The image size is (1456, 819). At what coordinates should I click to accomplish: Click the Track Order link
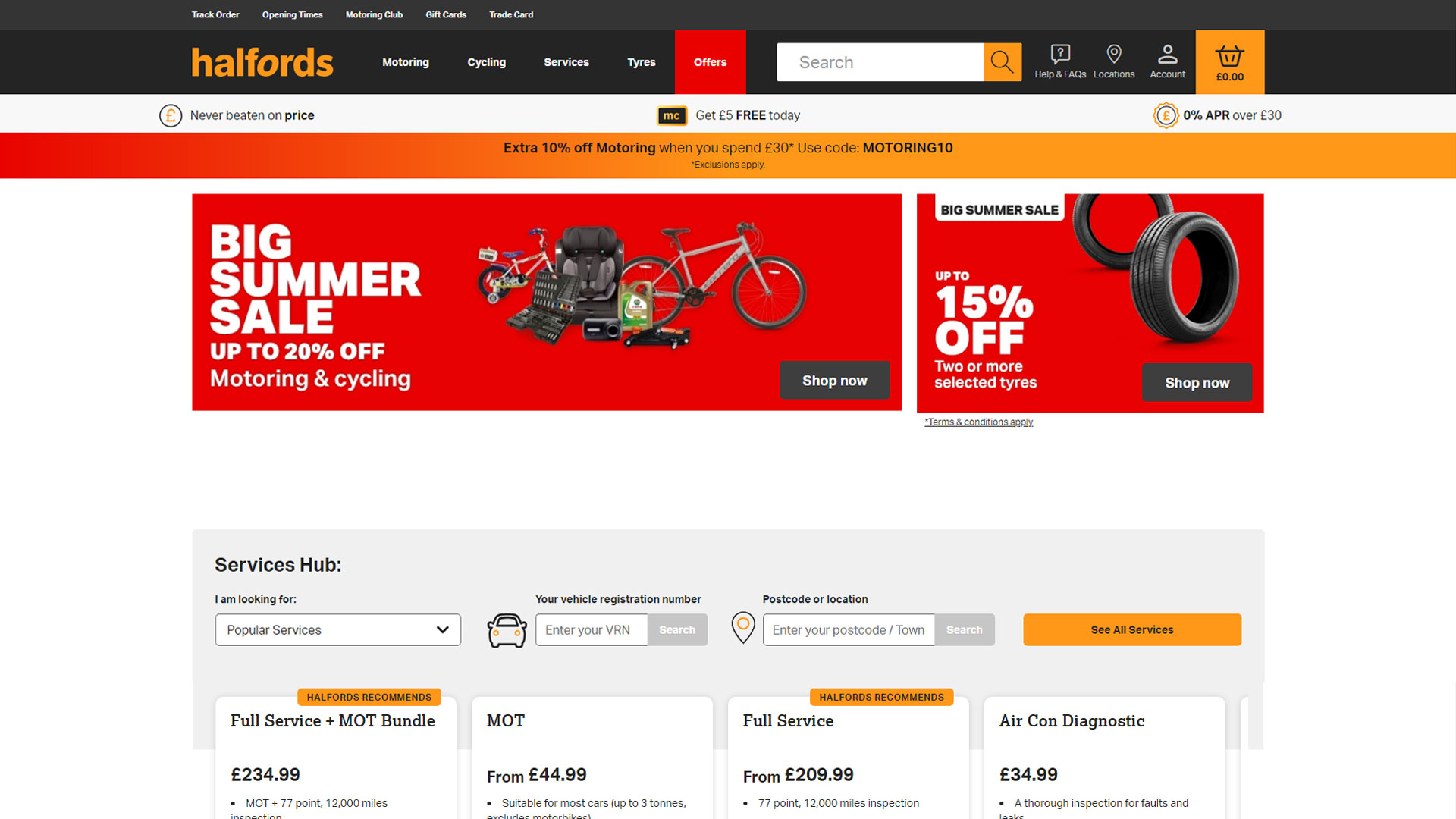pos(215,14)
